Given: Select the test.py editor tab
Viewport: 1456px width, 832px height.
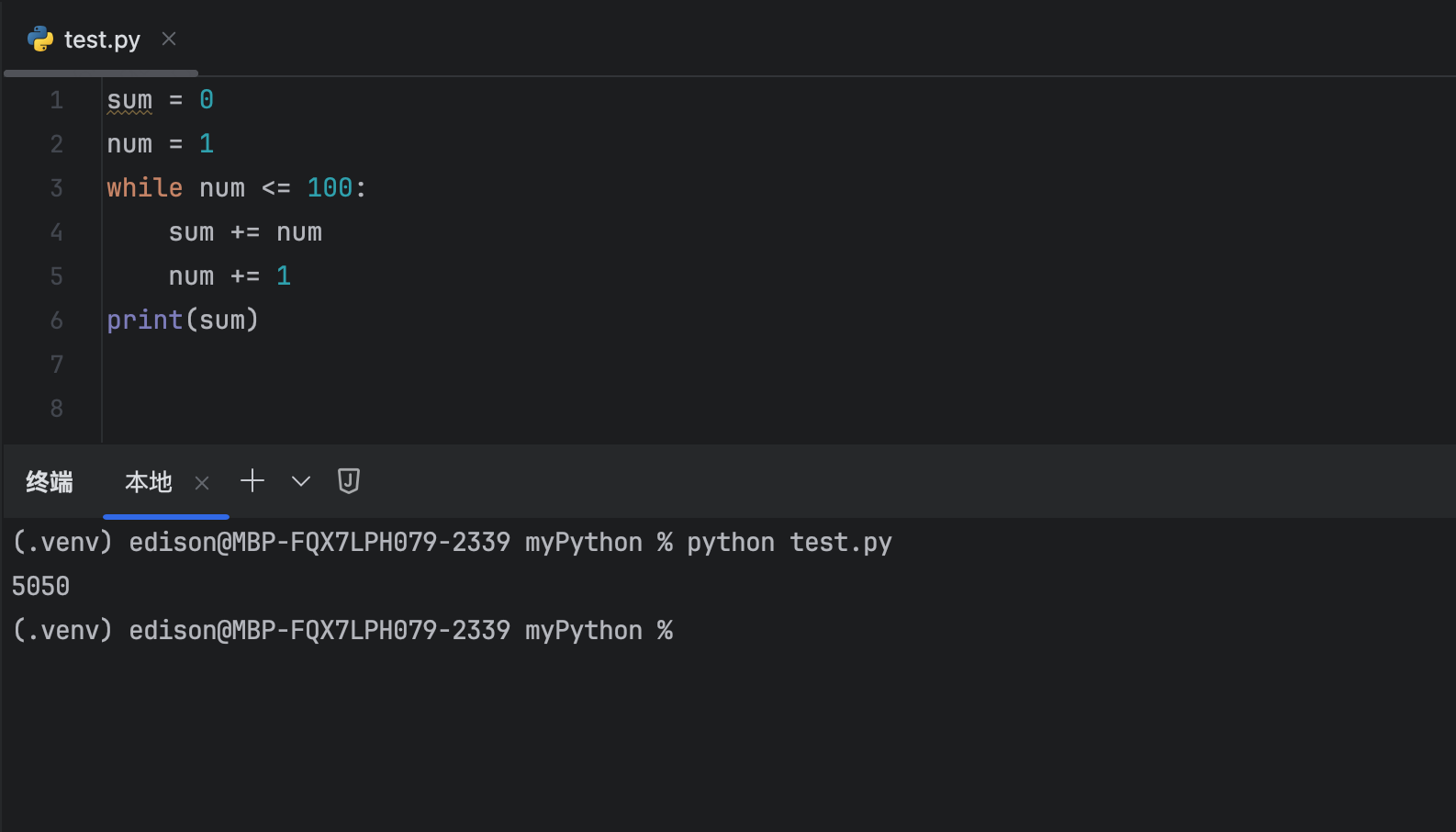Looking at the screenshot, I should coord(102,39).
